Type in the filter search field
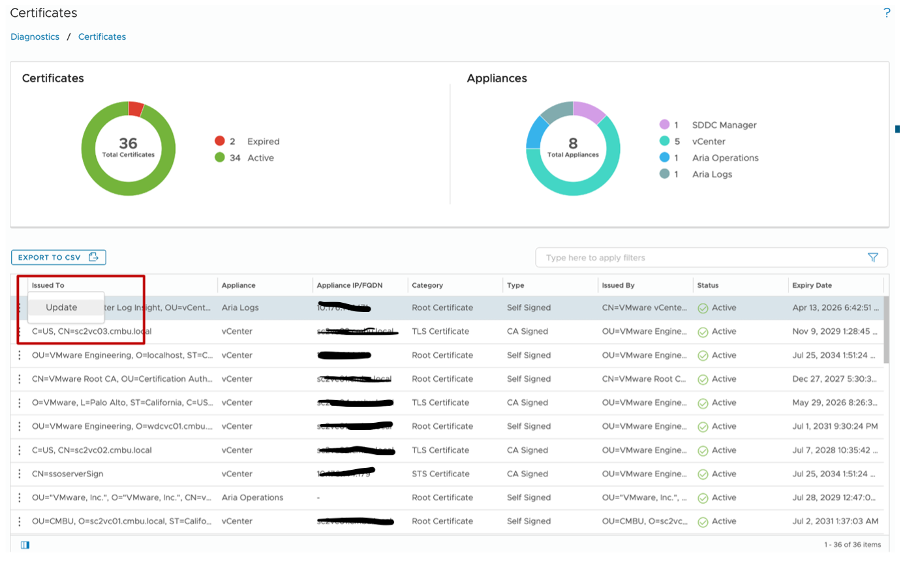Image resolution: width=904 pixels, height=562 pixels. coord(700,258)
